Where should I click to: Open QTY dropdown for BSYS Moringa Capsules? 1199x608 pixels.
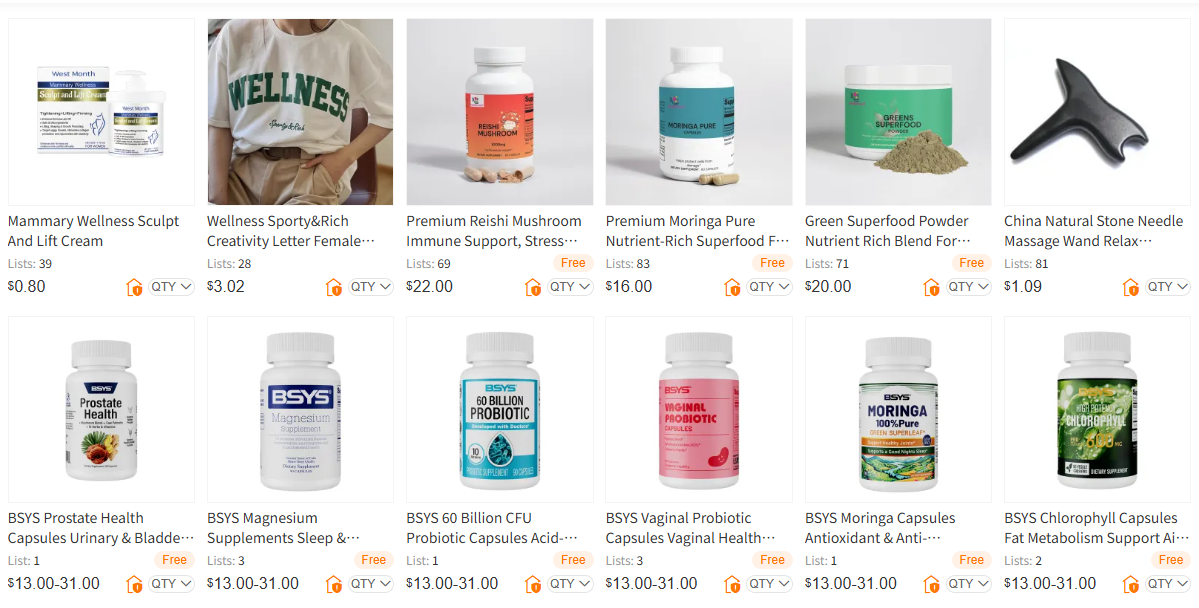point(968,584)
